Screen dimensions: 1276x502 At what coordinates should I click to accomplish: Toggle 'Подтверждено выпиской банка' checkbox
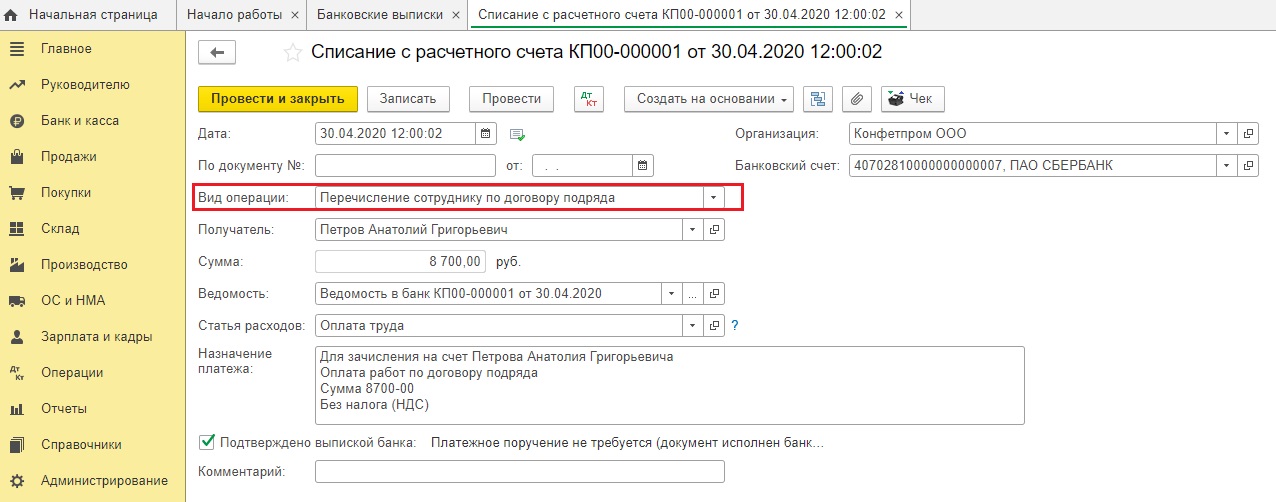207,441
